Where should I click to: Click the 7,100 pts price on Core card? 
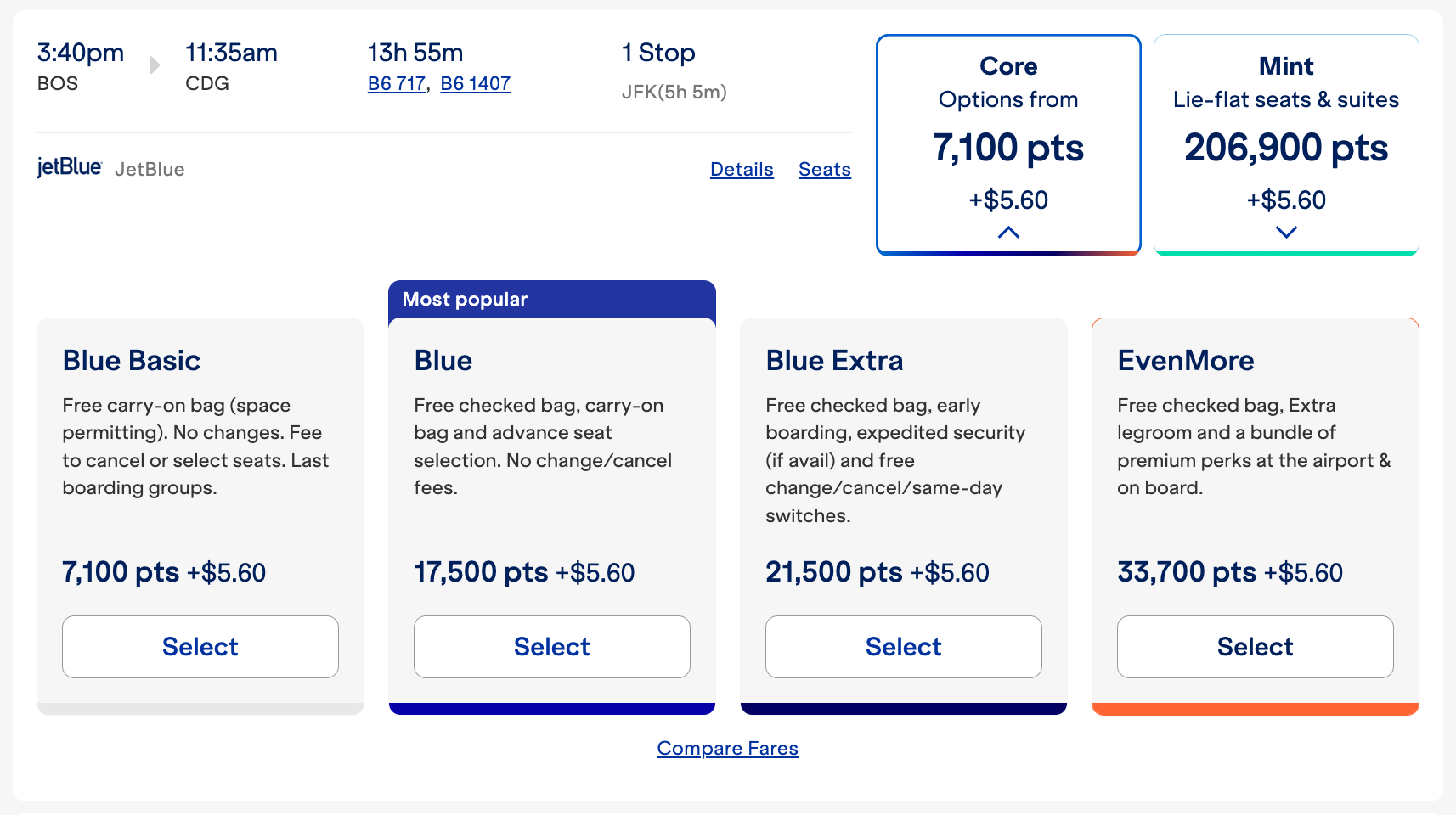point(1007,148)
